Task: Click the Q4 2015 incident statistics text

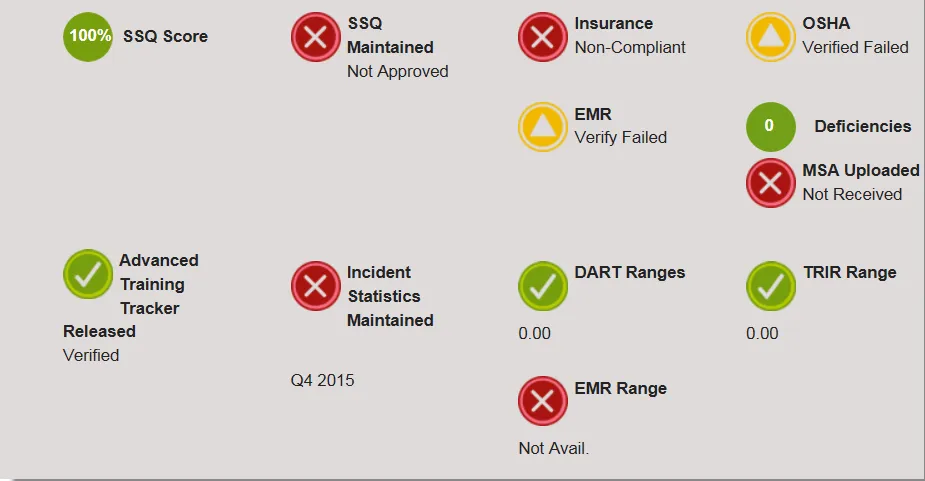Action: point(322,380)
